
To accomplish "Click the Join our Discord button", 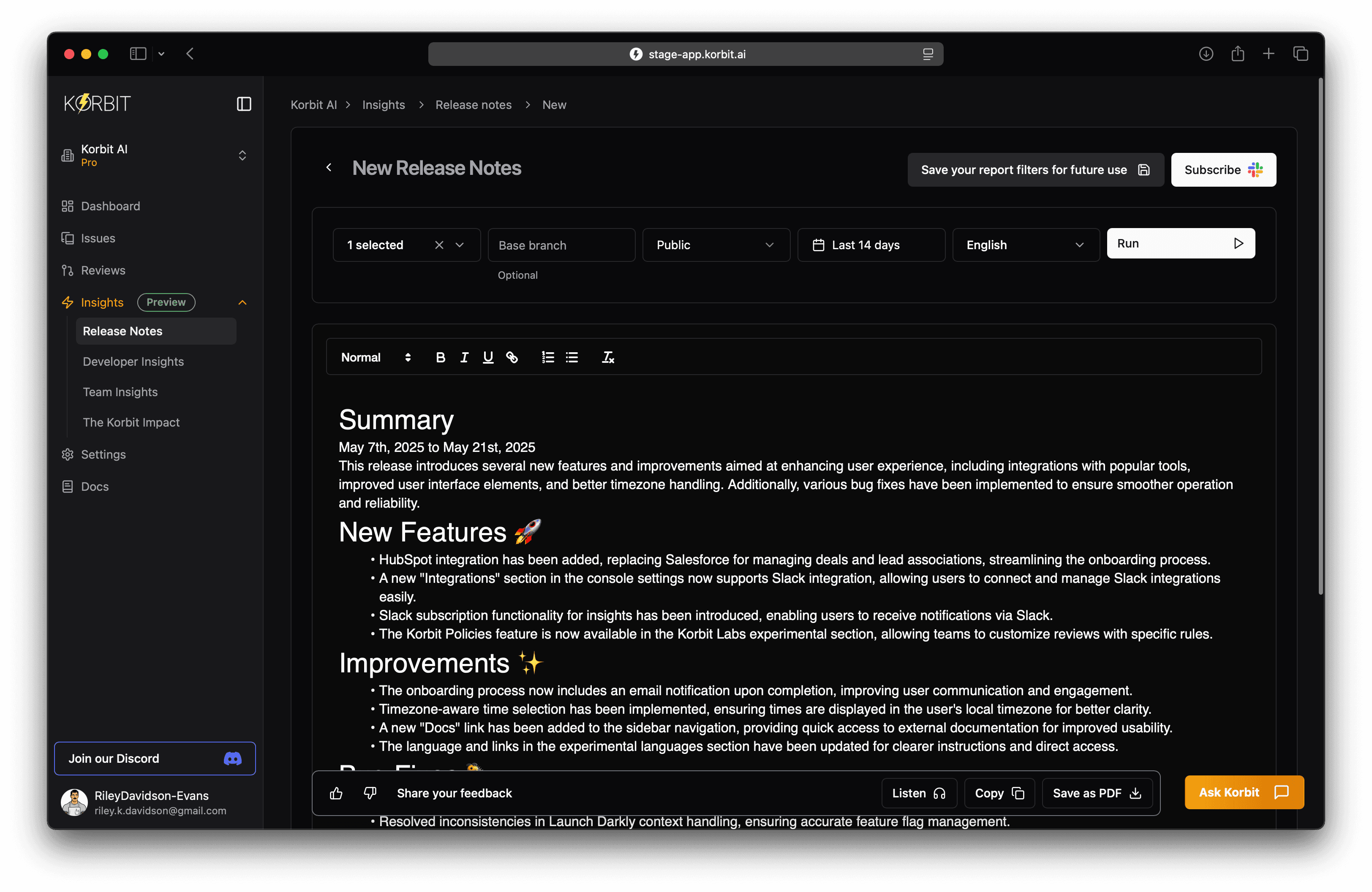I will [155, 758].
